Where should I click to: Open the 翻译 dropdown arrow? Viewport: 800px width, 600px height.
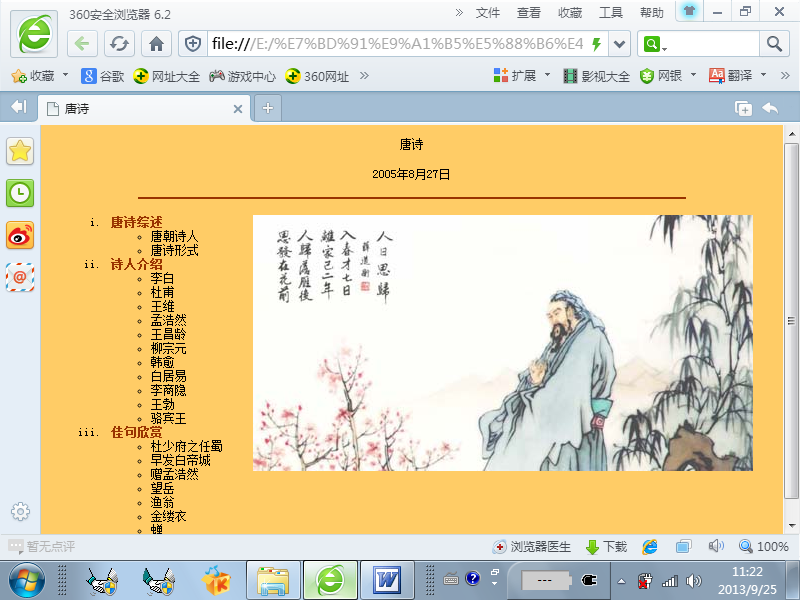coord(763,76)
